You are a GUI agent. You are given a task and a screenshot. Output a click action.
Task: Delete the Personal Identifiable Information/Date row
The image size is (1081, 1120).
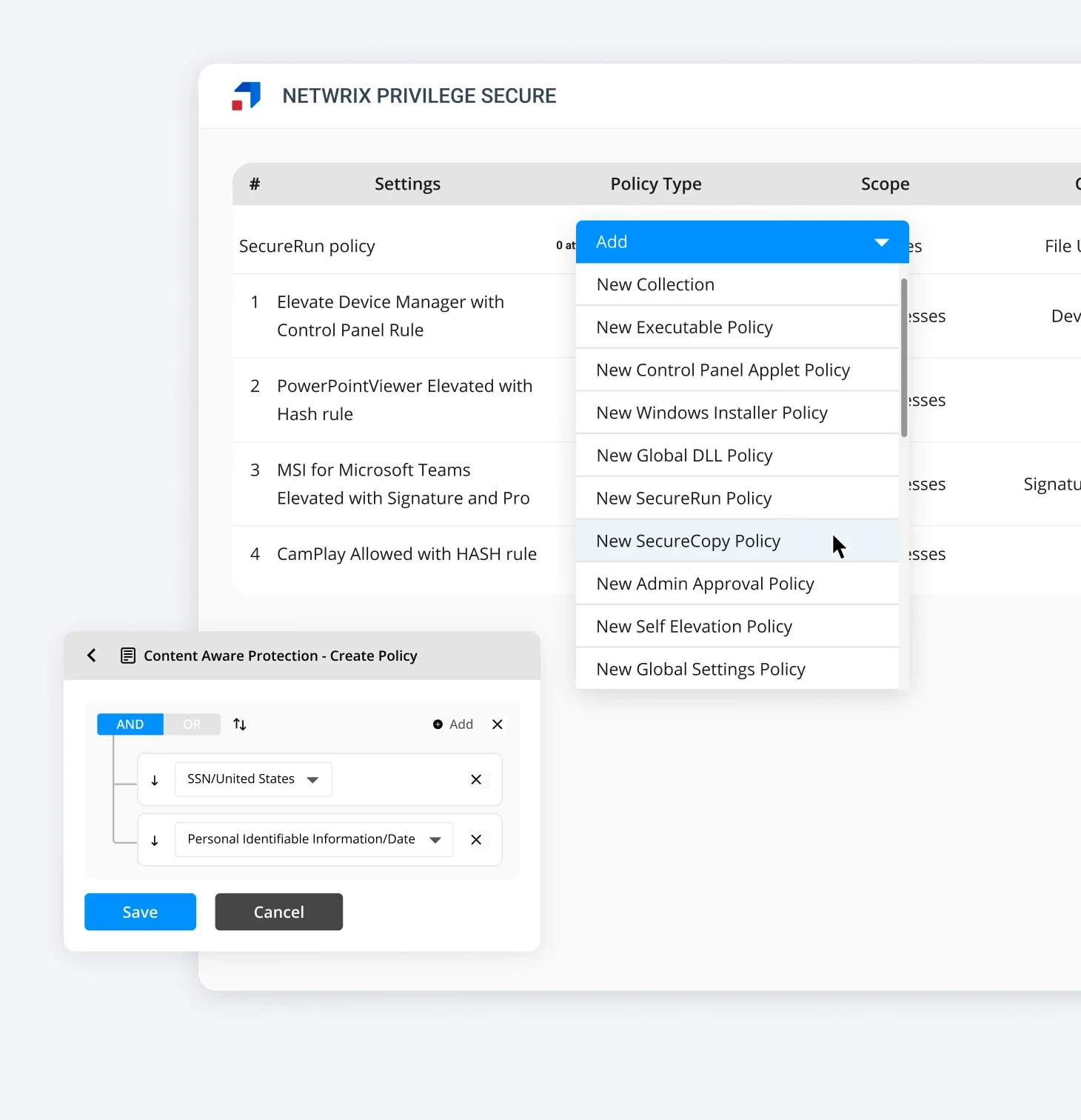(x=476, y=839)
